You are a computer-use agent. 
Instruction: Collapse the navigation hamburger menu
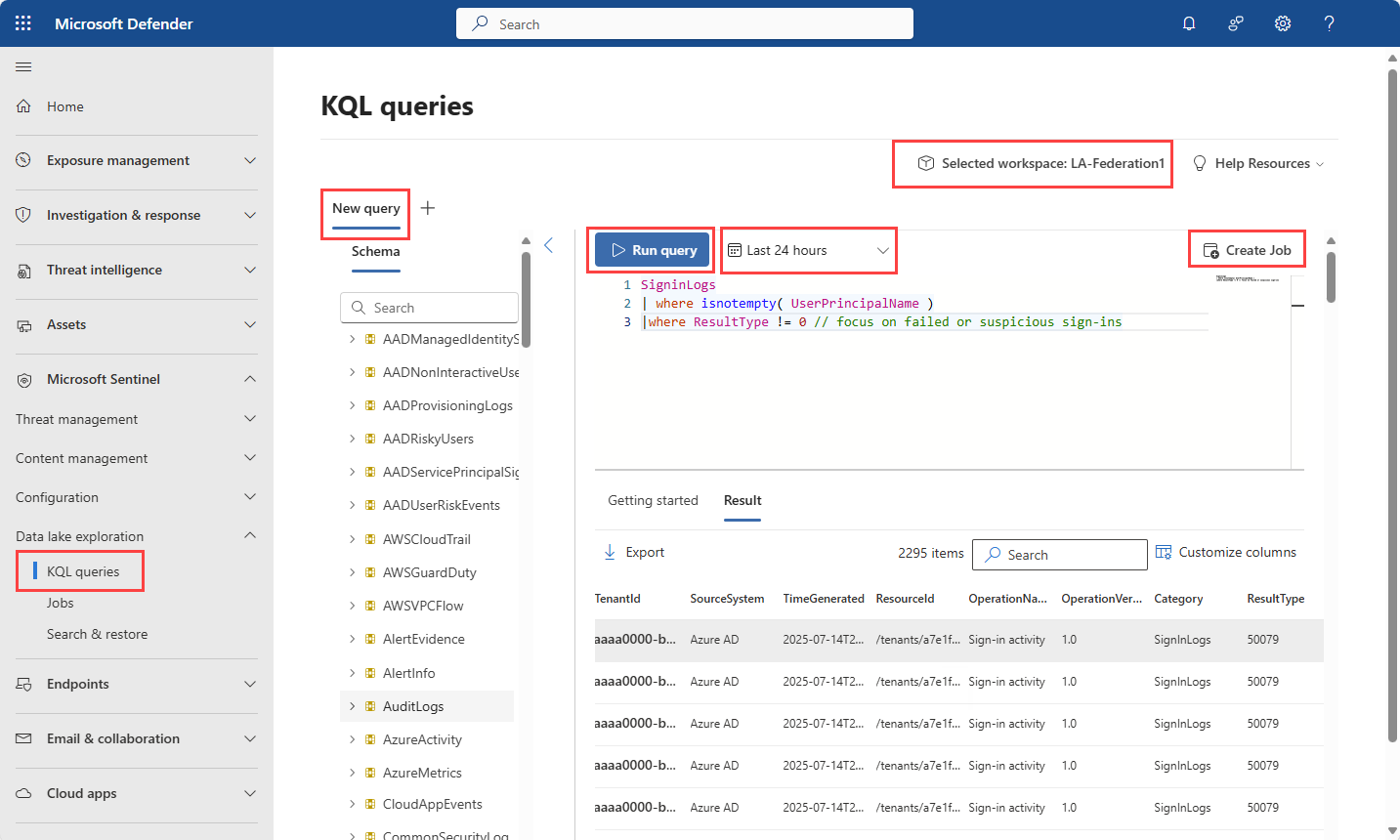pyautogui.click(x=23, y=66)
